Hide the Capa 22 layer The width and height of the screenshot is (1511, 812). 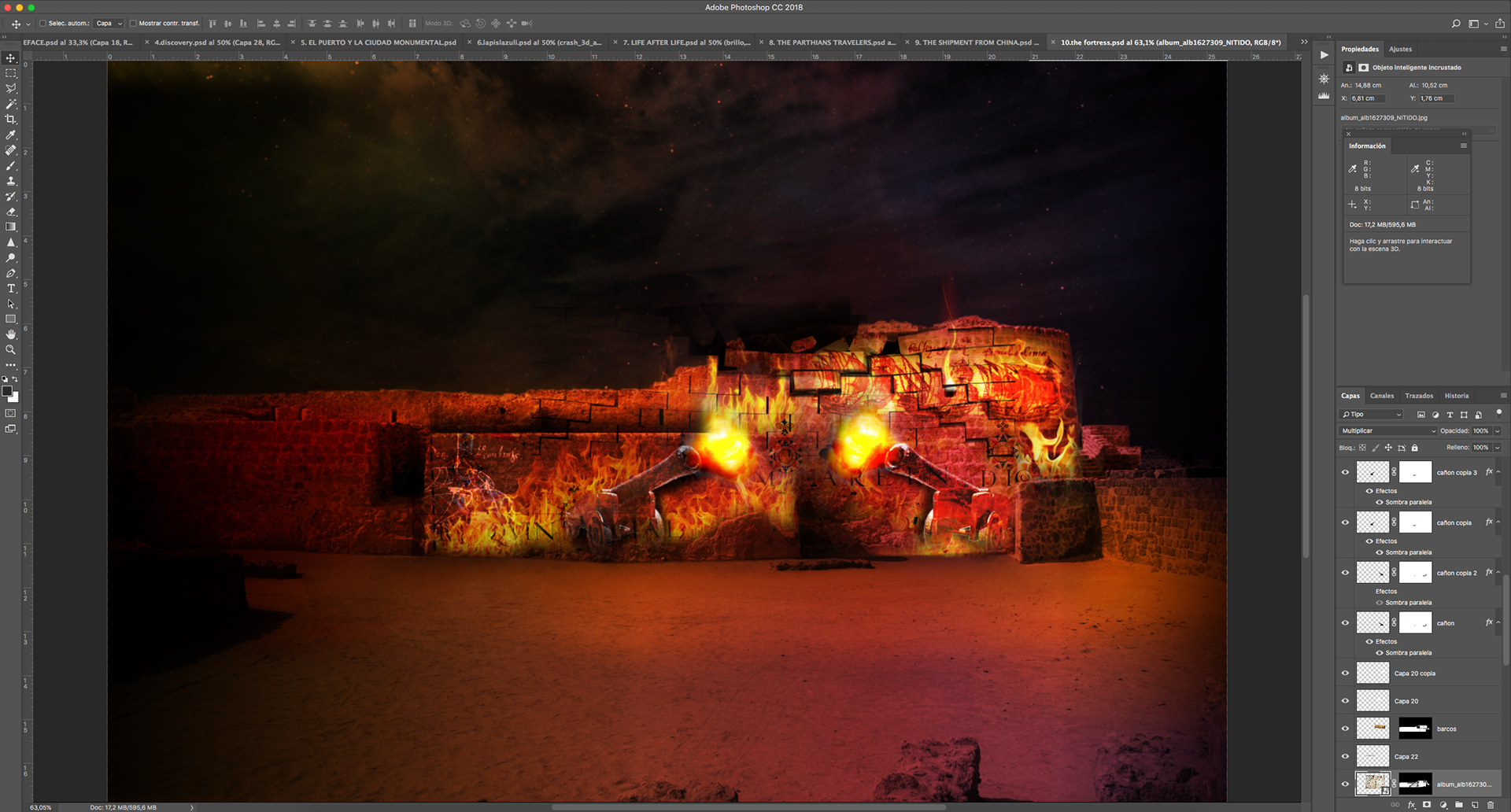point(1345,756)
